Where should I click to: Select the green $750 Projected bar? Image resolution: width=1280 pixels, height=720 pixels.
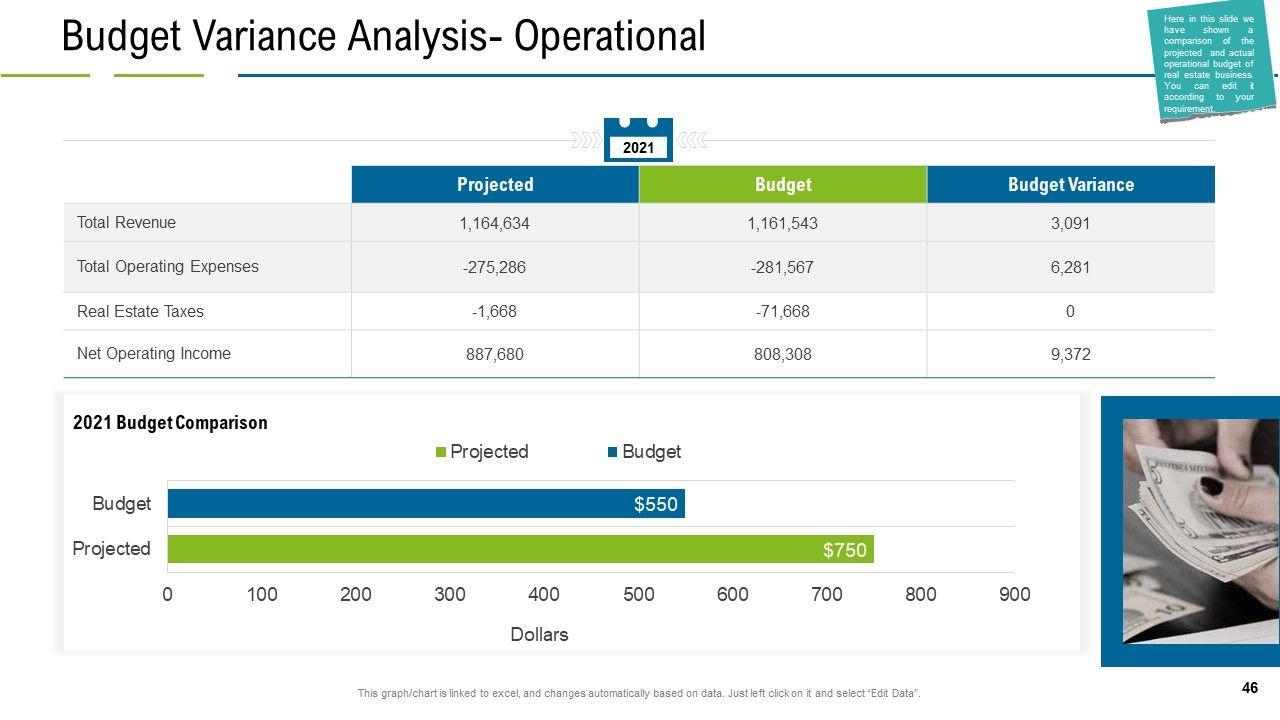520,549
